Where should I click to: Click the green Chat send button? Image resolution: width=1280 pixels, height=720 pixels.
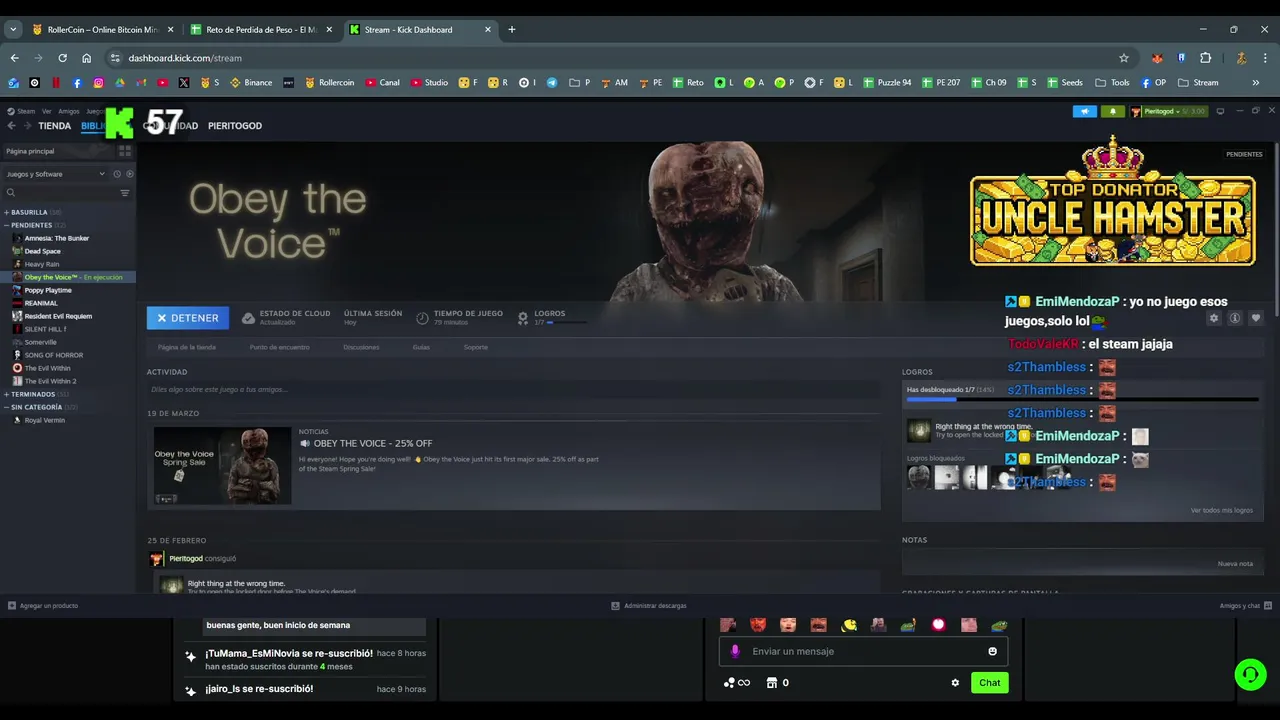(x=989, y=683)
